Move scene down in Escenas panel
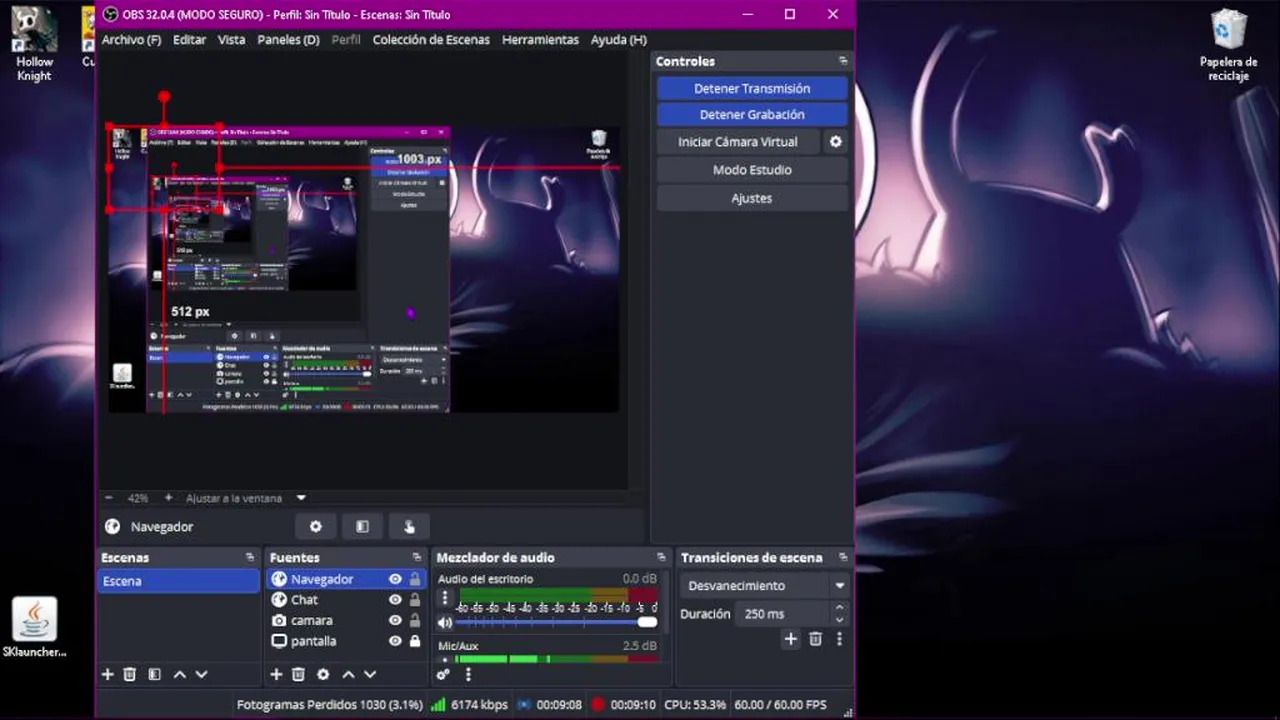The height and width of the screenshot is (720, 1280). 201,675
